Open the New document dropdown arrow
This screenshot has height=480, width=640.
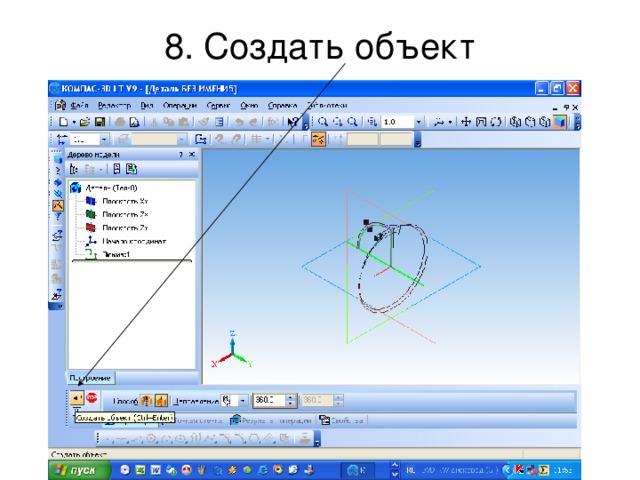pos(74,122)
